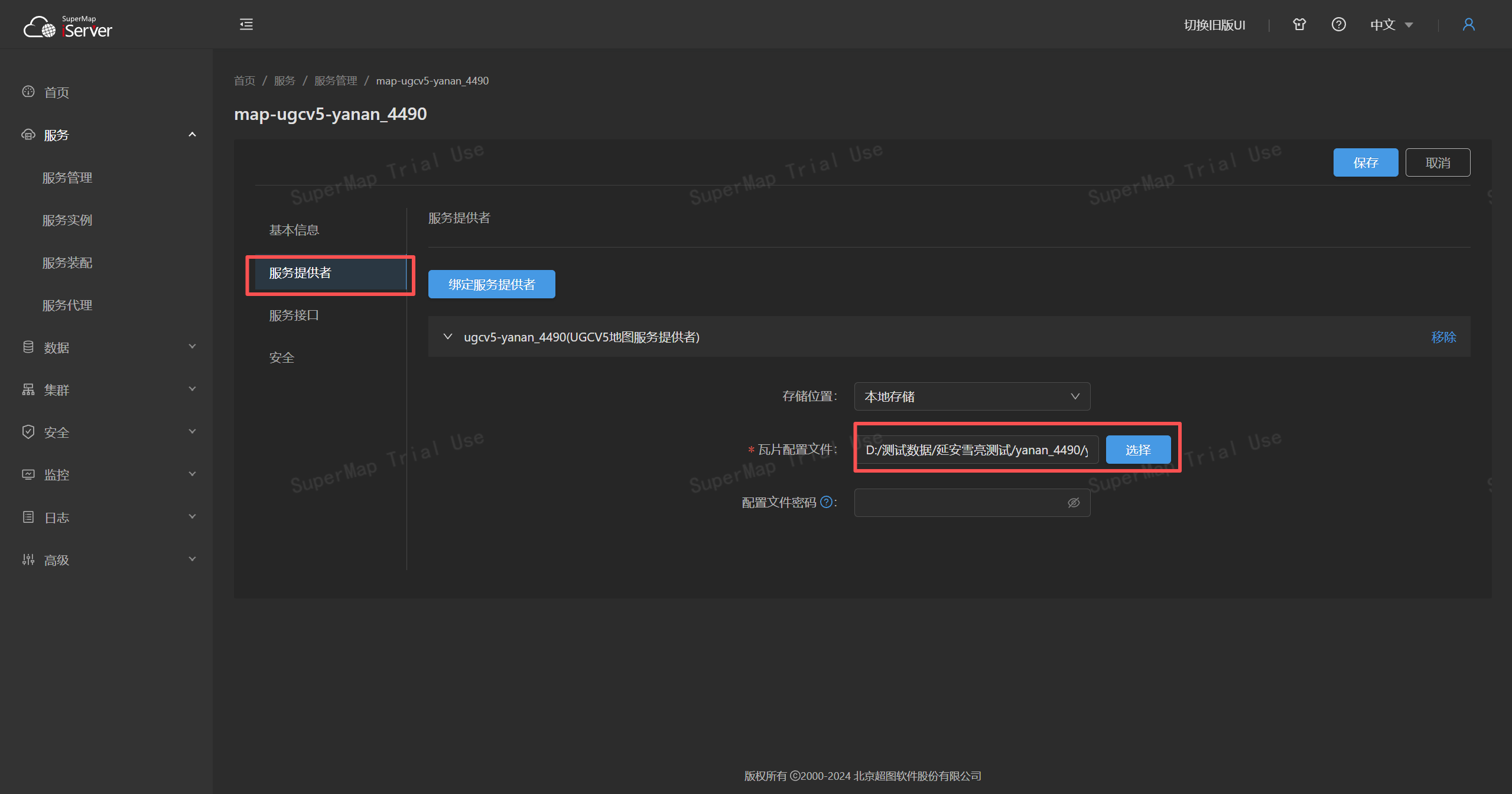Click the 移除 link for the provider

(x=1443, y=337)
